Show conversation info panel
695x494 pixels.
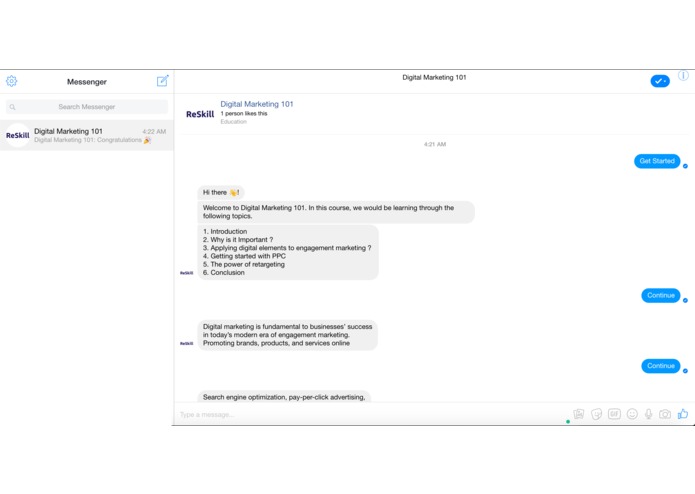[683, 76]
